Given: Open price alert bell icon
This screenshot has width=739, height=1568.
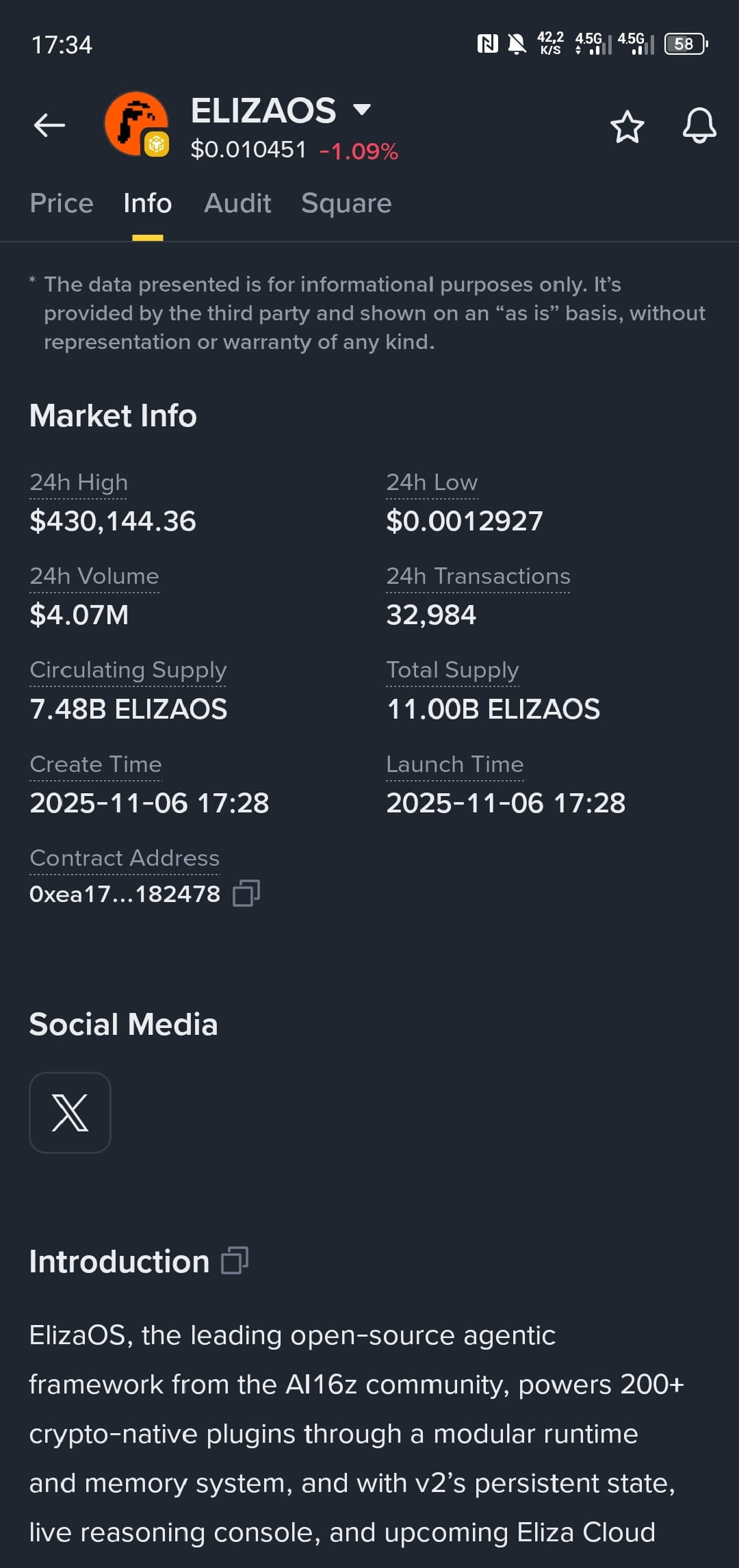Looking at the screenshot, I should tap(699, 125).
